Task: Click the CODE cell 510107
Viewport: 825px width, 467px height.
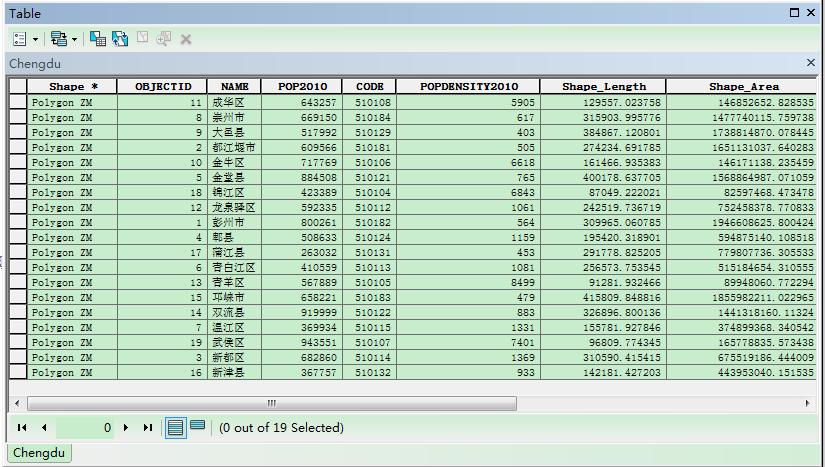Action: pyautogui.click(x=369, y=342)
